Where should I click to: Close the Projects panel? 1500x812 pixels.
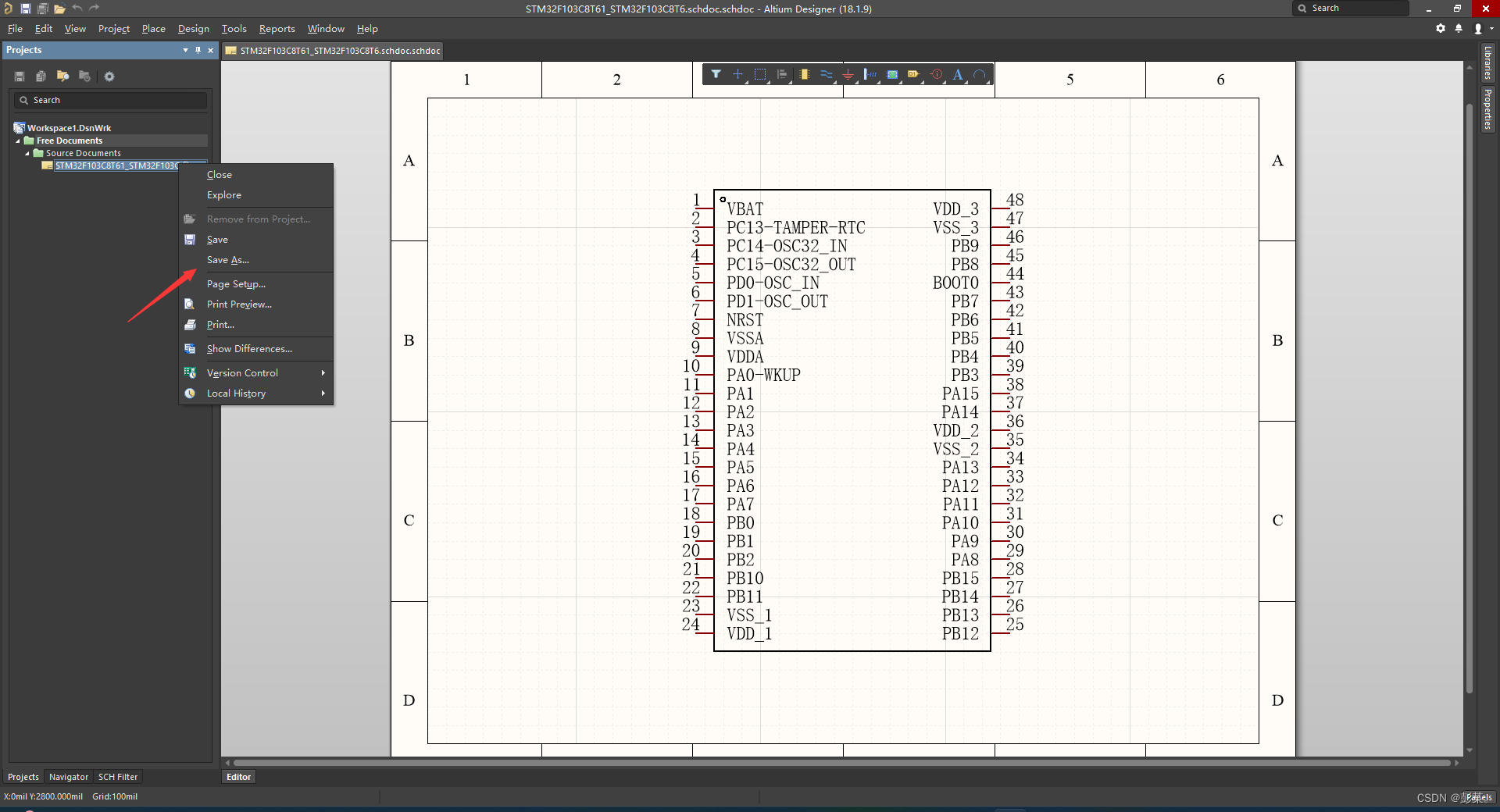tap(210, 50)
